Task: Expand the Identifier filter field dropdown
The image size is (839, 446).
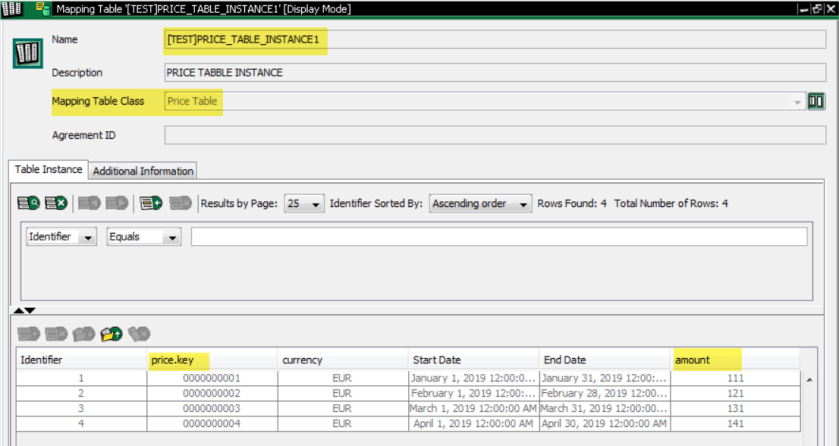Action: coord(60,237)
